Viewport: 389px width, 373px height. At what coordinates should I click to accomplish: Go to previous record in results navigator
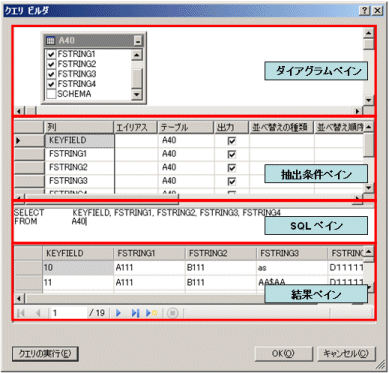pyautogui.click(x=38, y=313)
